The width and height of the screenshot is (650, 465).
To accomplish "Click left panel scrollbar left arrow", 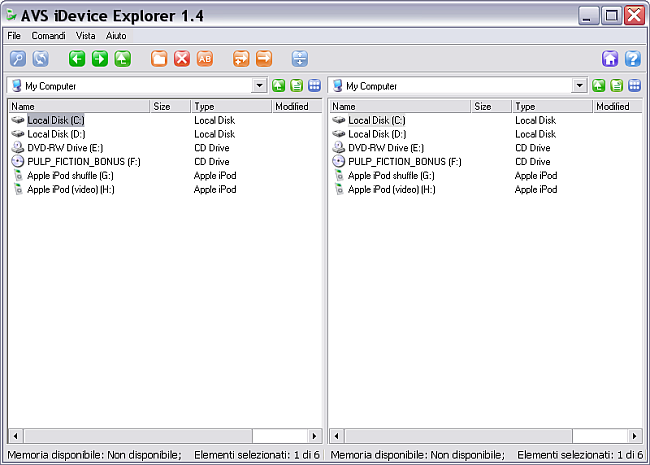I will 16,436.
